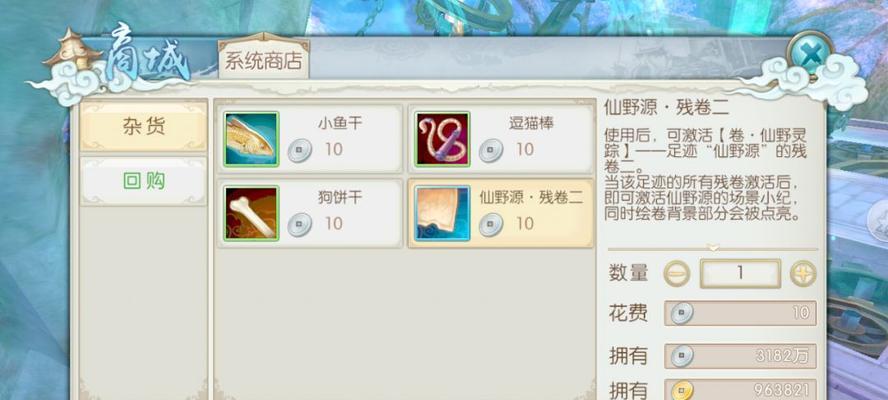The width and height of the screenshot is (888, 400).
Task: Select the 逗猫棒 cat teaser icon
Action: click(442, 139)
